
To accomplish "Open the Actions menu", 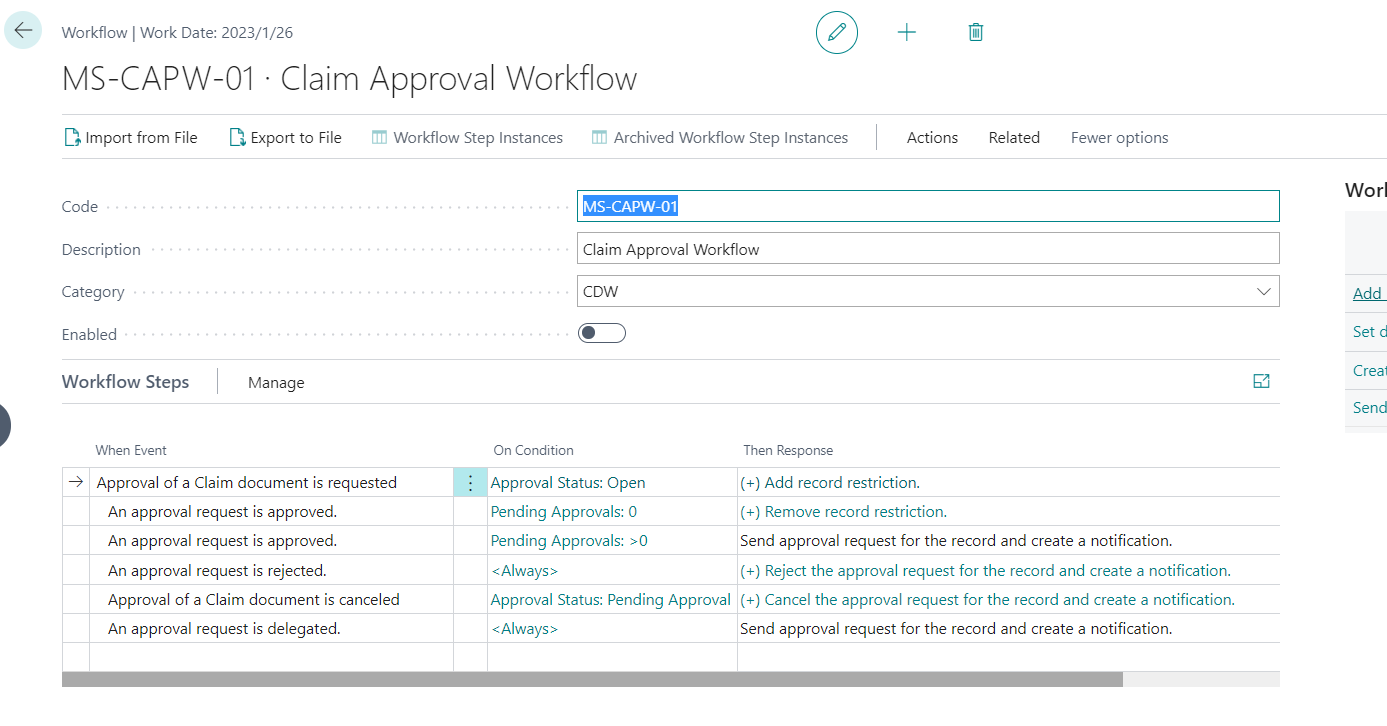I will (931, 137).
